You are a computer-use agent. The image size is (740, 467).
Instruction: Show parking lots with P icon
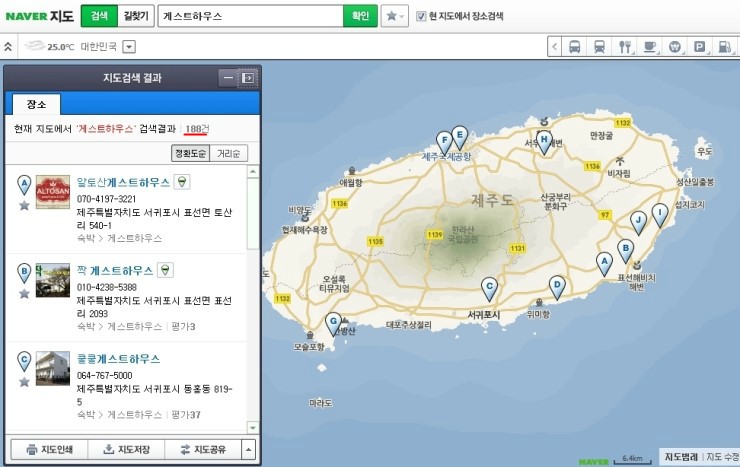[700, 47]
